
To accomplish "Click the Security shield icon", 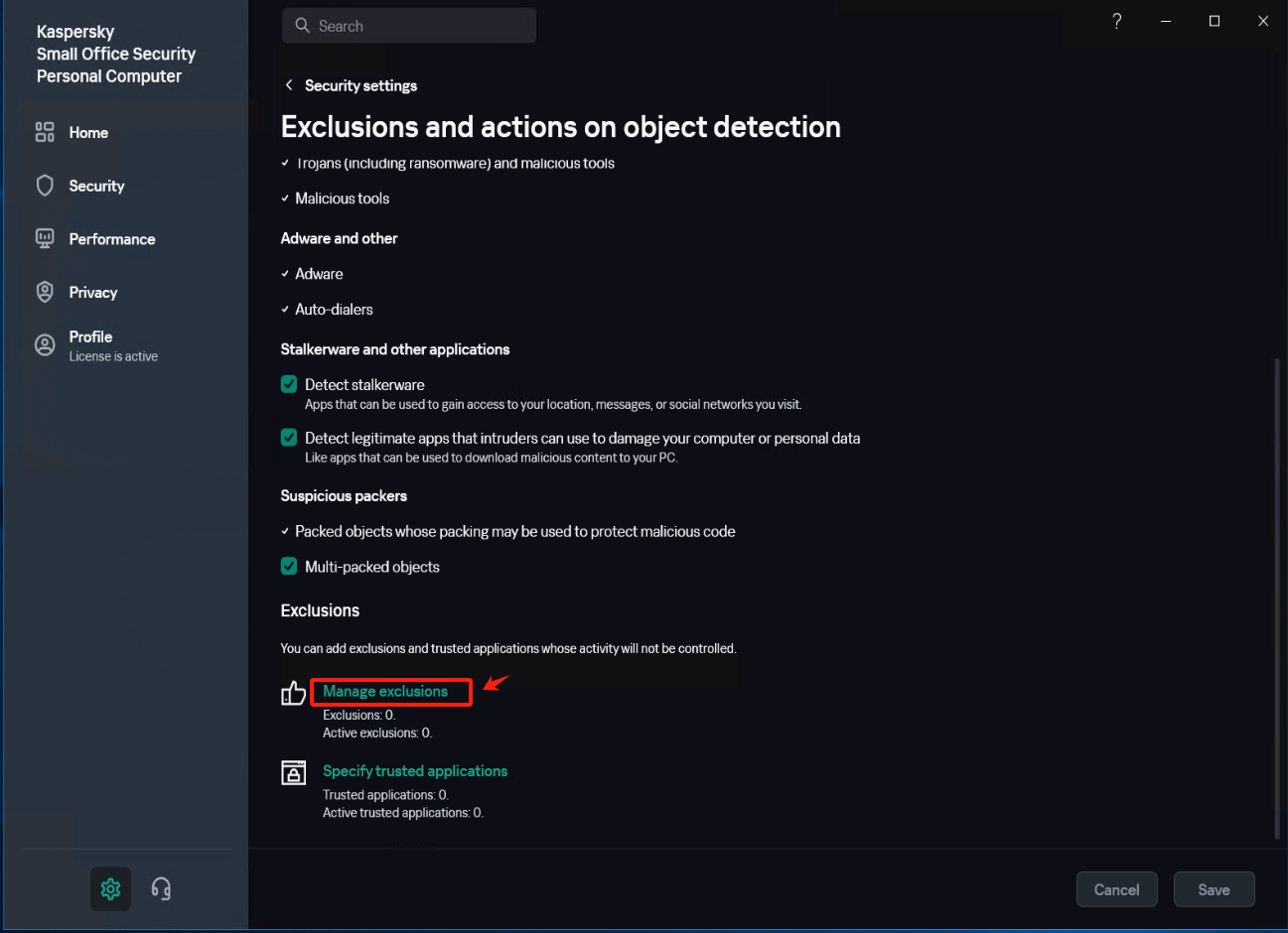I will click(x=45, y=186).
